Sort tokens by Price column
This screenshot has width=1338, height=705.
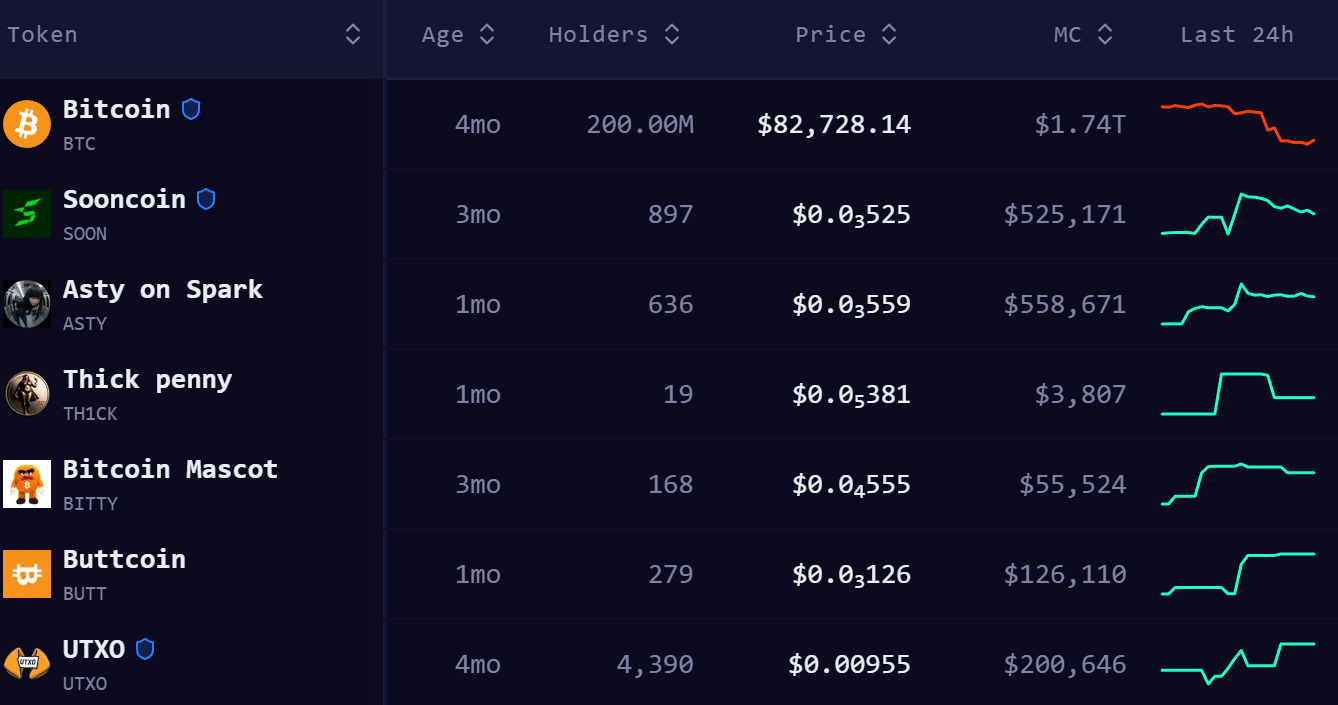tap(889, 35)
